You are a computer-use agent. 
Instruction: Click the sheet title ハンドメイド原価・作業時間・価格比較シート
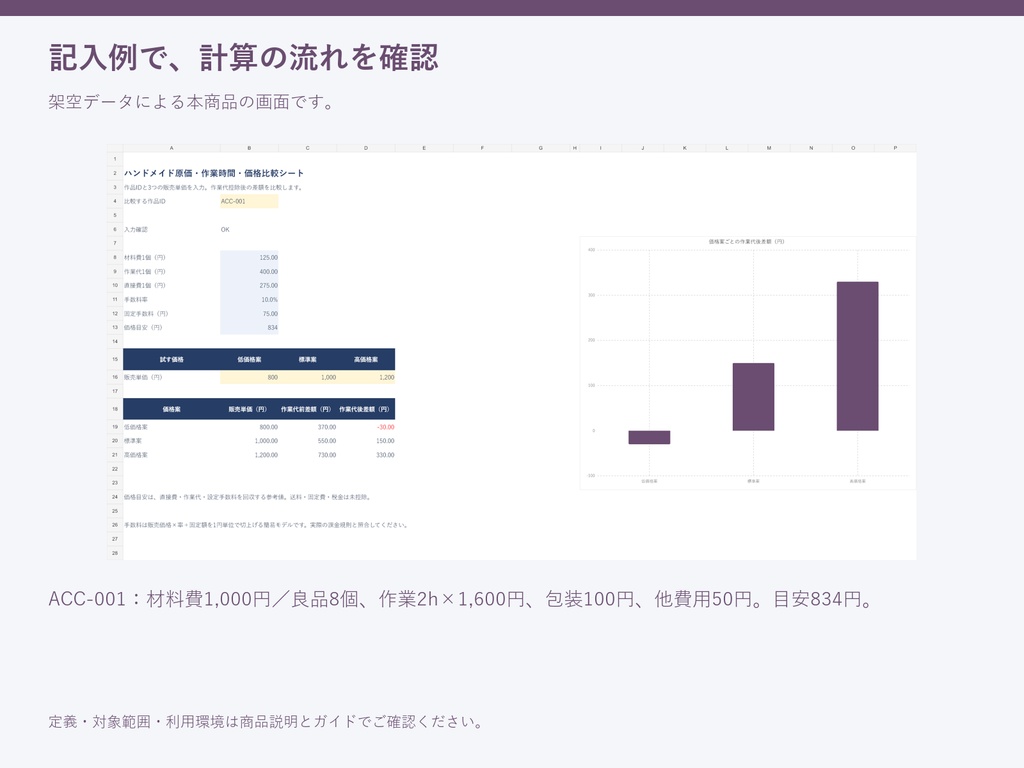point(214,173)
